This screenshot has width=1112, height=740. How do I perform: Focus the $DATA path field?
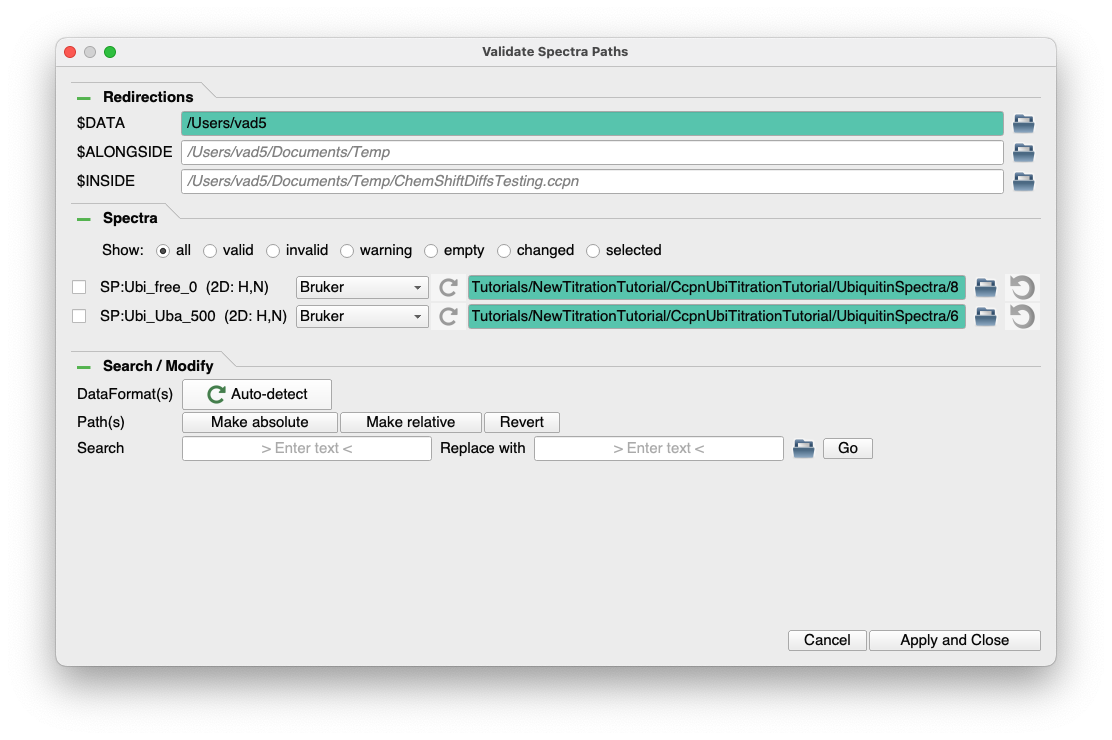point(592,123)
